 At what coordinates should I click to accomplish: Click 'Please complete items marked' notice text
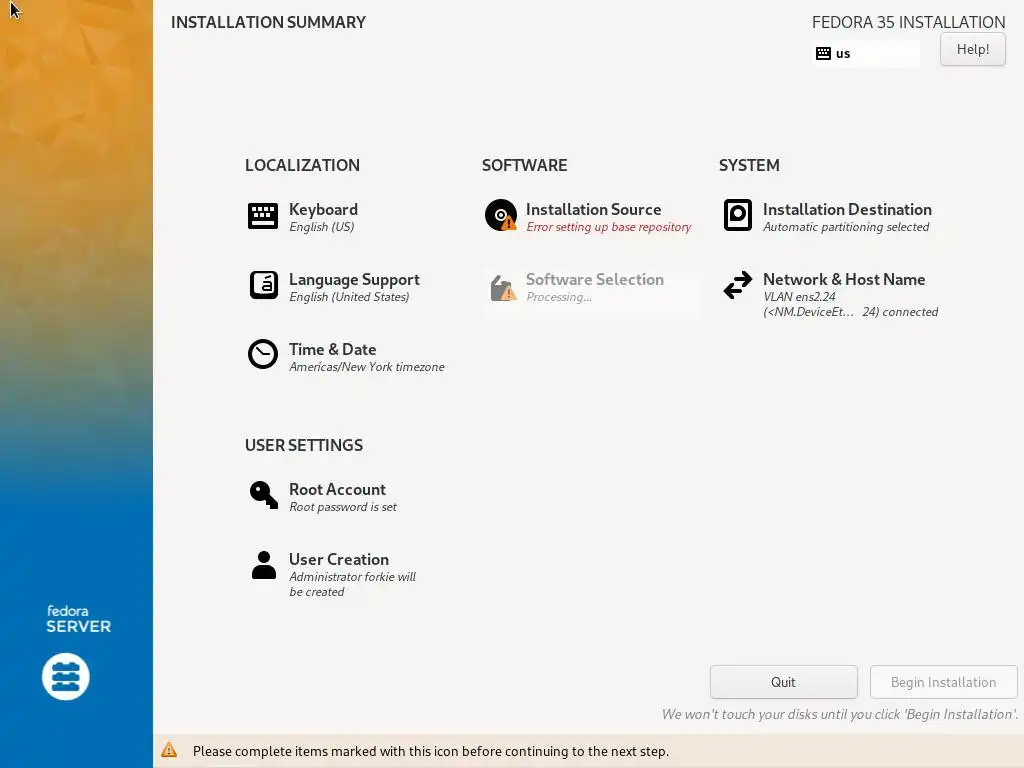[430, 751]
